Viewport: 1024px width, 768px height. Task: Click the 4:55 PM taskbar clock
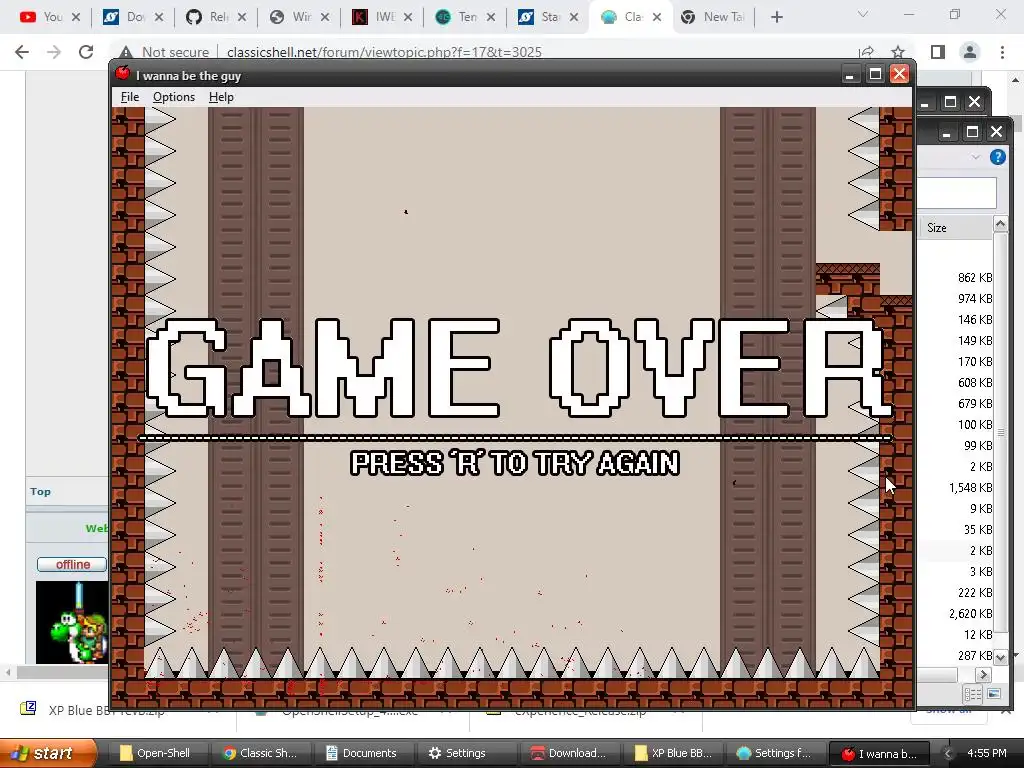point(986,753)
